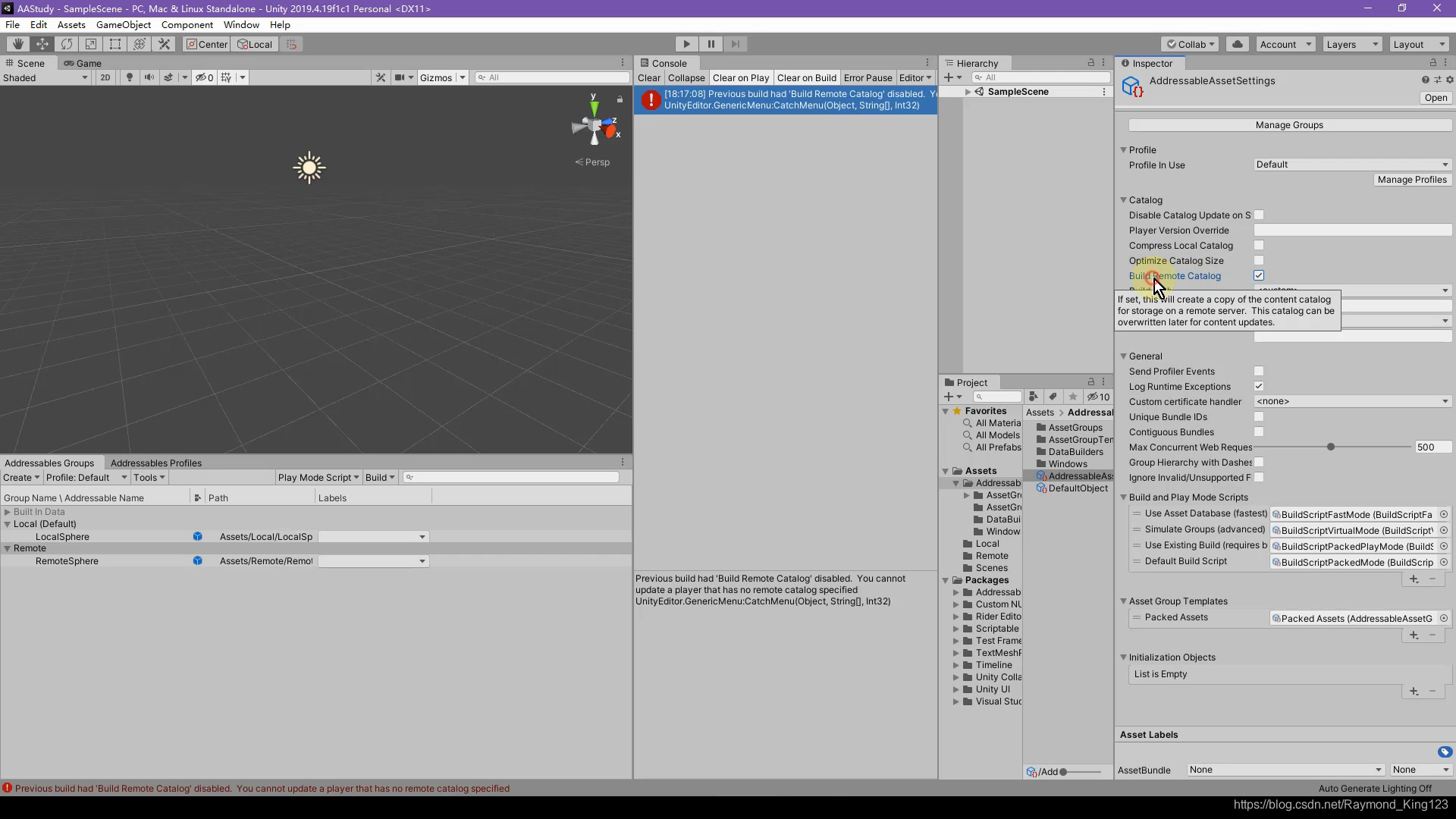Toggle scene audio speaker icon

tap(149, 77)
